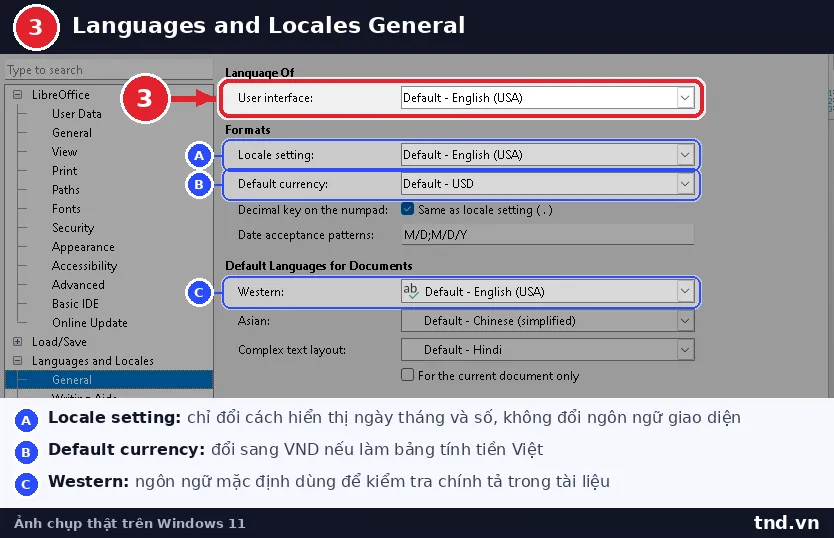Uncheck Same as locale setting checkbox
This screenshot has width=834, height=538.
[407, 209]
